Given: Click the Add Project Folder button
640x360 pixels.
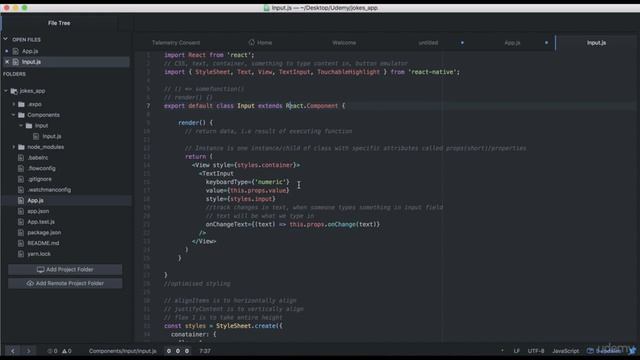Looking at the screenshot, I should 65,269.
